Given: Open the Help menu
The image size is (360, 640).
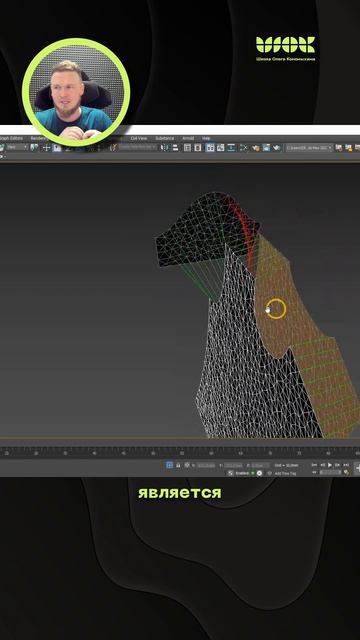Looking at the screenshot, I should pyautogui.click(x=206, y=139).
